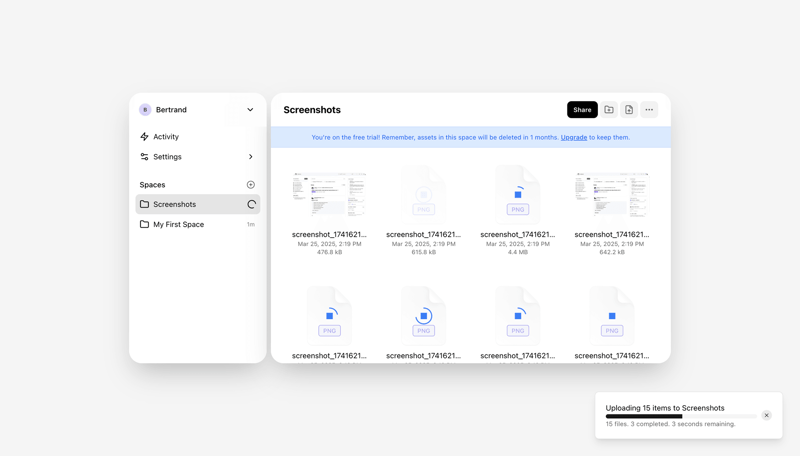Image resolution: width=800 pixels, height=456 pixels.
Task: Click the syncing spinner beside Screenshots
Action: 252,205
